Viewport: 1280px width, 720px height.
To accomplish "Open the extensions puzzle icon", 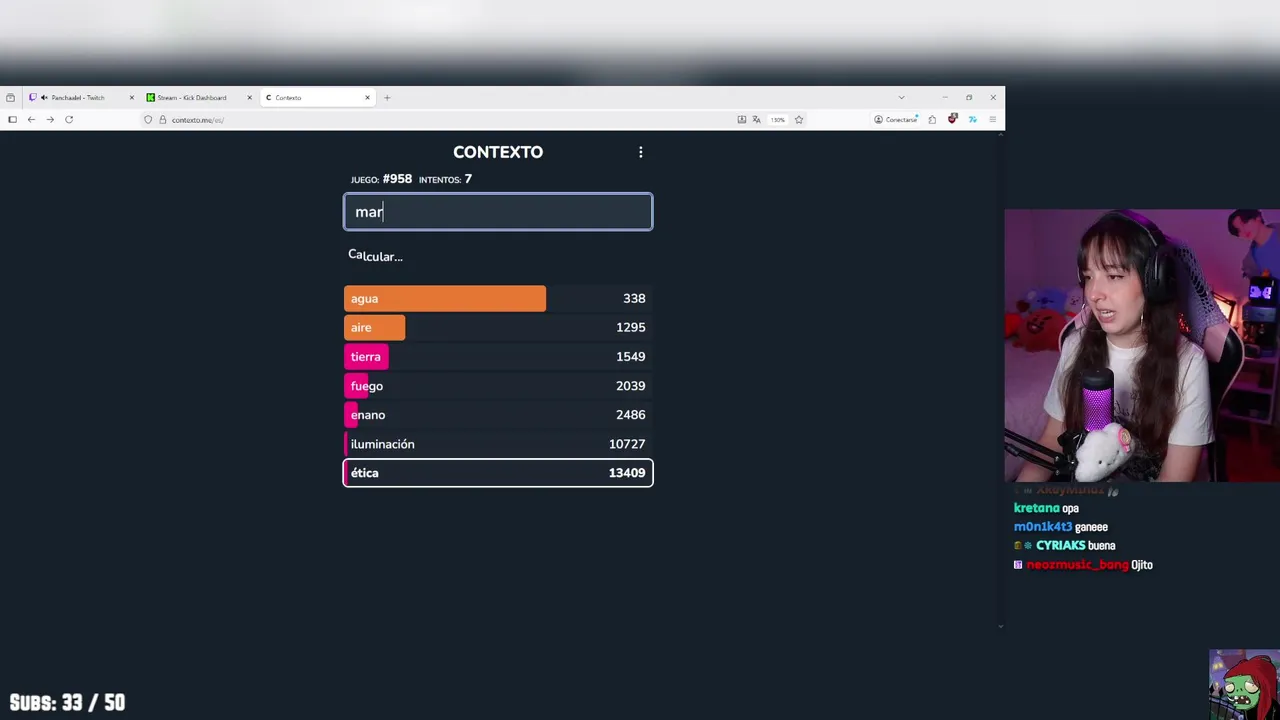I will point(932,119).
